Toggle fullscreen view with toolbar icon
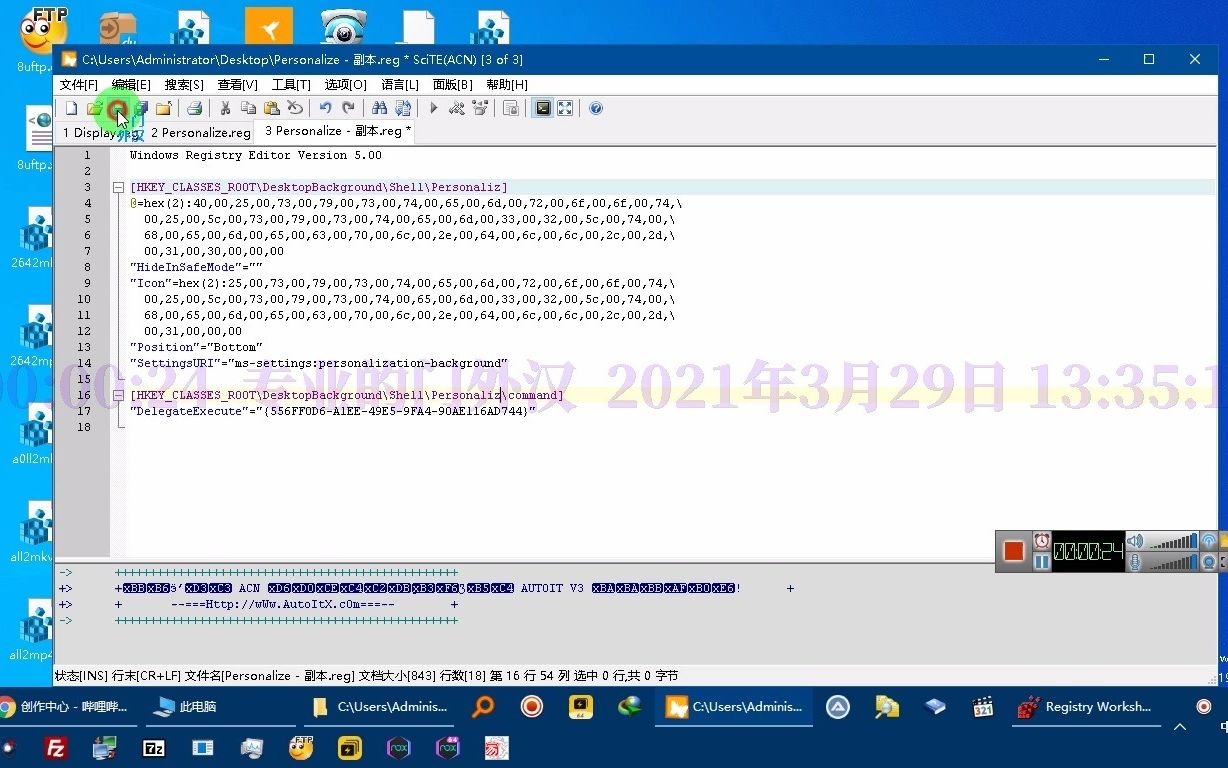The width and height of the screenshot is (1228, 768). 565,108
